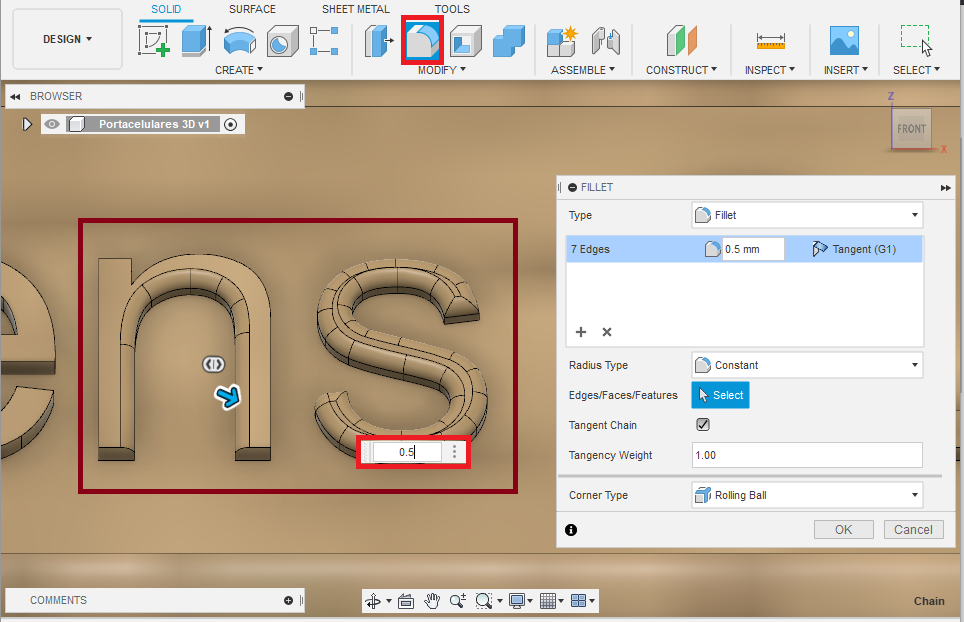Click Cancel in the Fillet dialog

point(913,529)
